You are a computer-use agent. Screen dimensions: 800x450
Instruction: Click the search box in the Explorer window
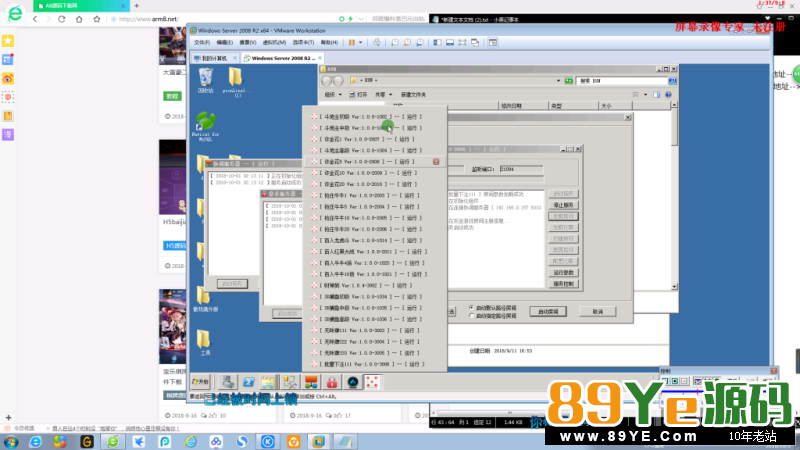621,81
